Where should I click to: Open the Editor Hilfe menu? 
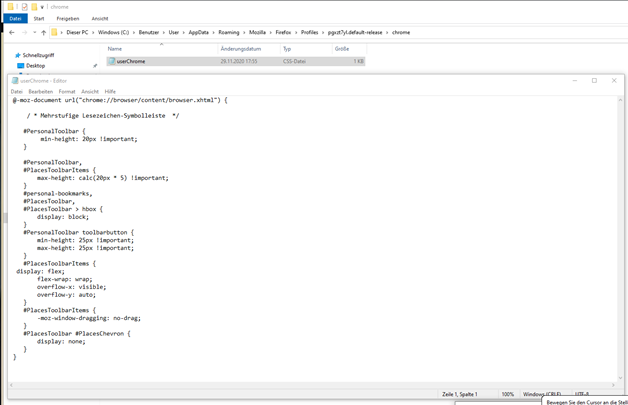(x=110, y=91)
